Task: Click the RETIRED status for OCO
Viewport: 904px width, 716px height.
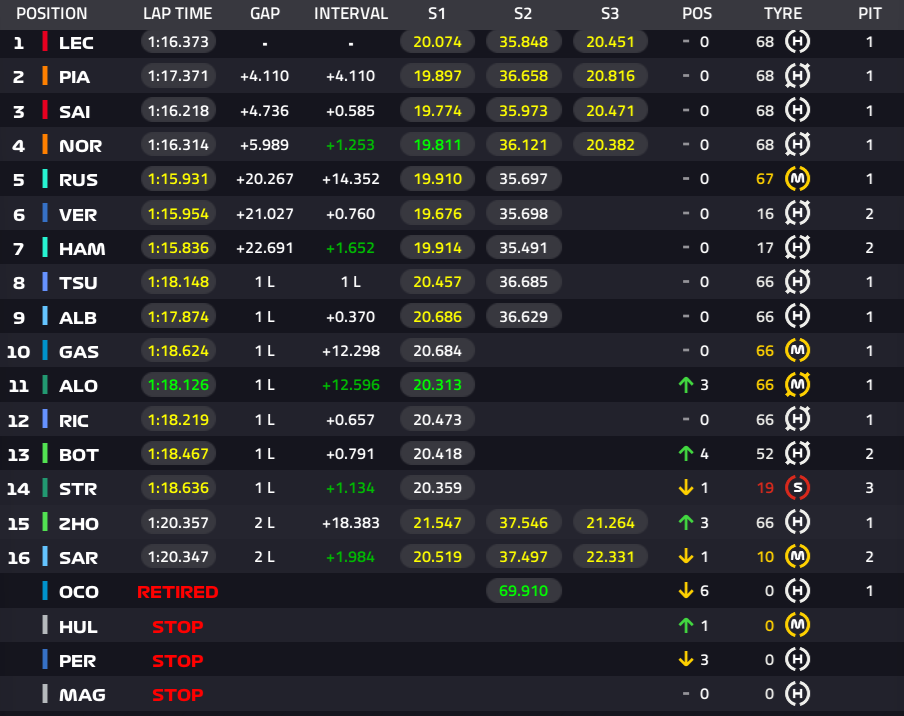Action: [178, 592]
